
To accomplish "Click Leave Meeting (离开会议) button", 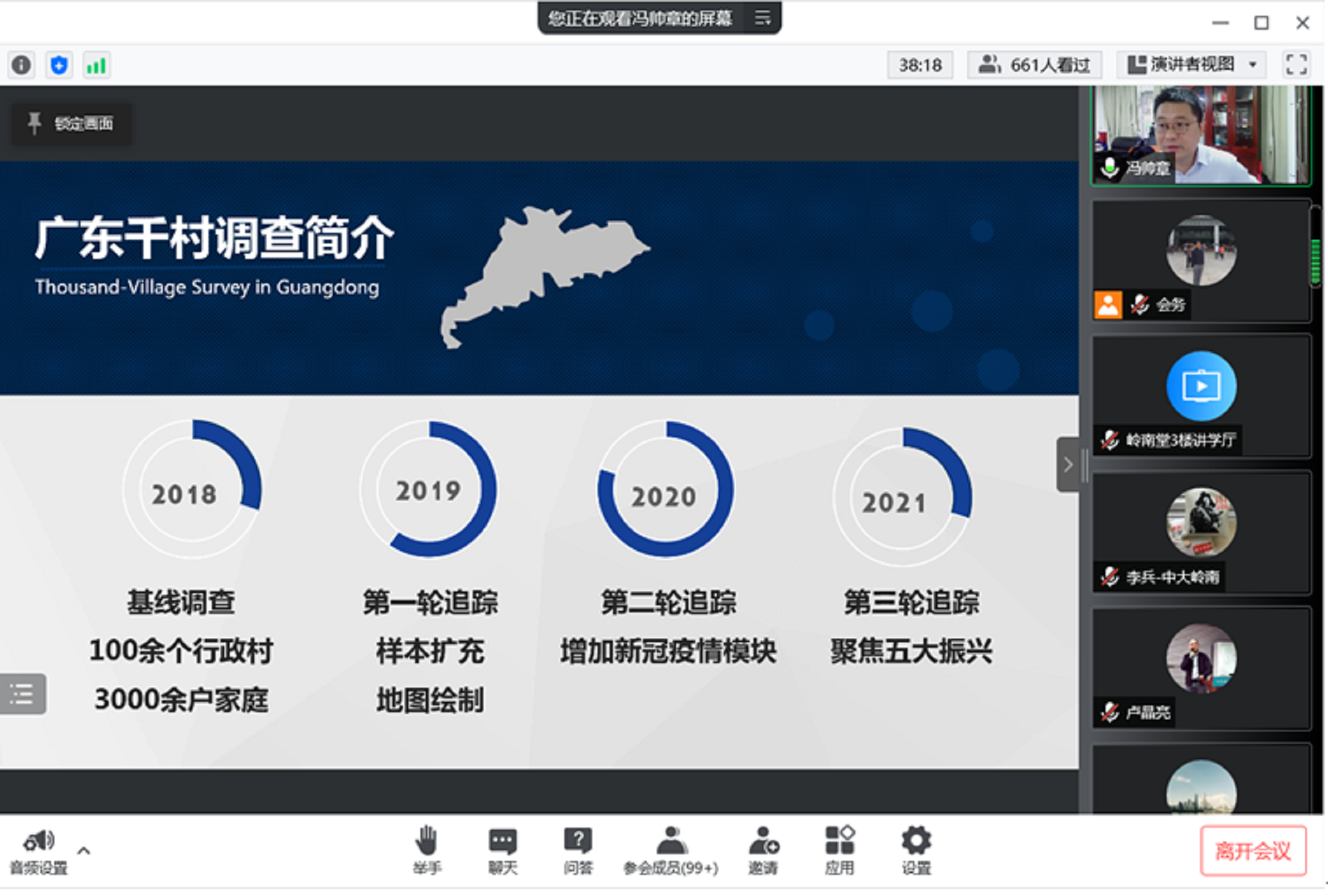I will coord(1252,851).
